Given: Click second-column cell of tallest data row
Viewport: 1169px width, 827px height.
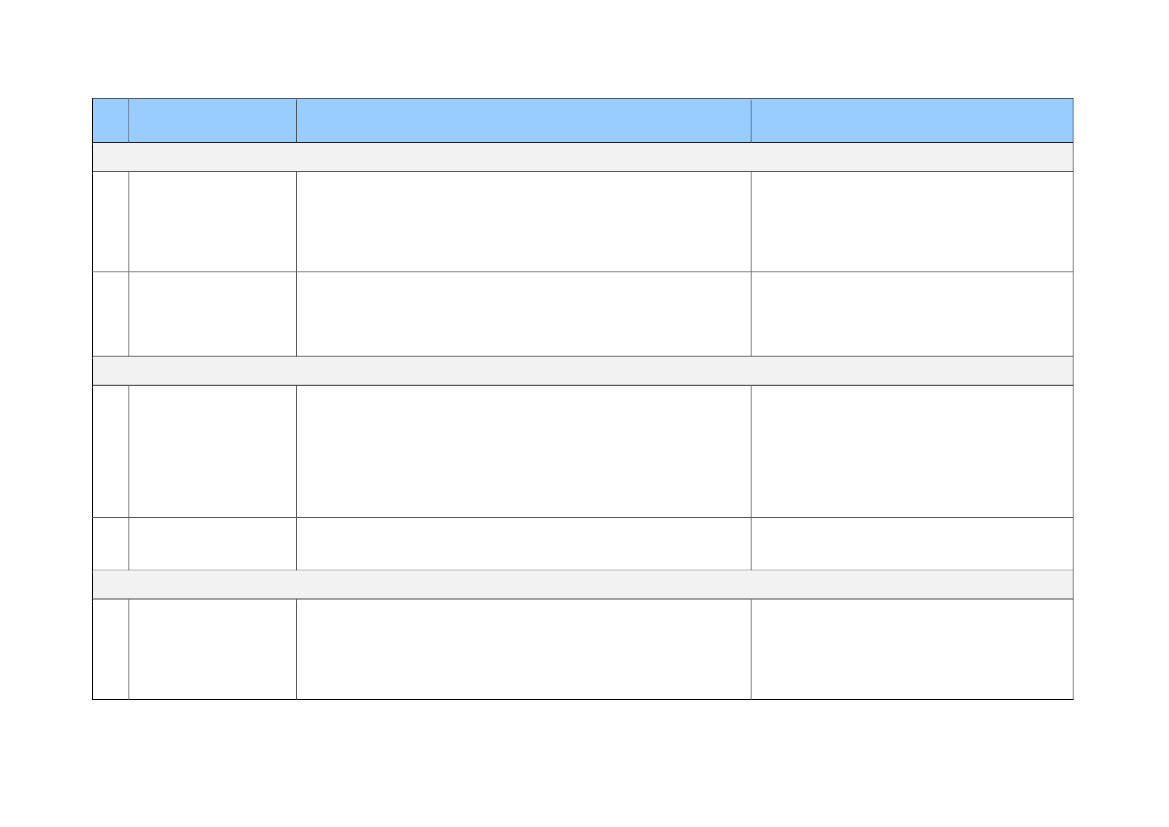Looking at the screenshot, I should pos(212,451).
